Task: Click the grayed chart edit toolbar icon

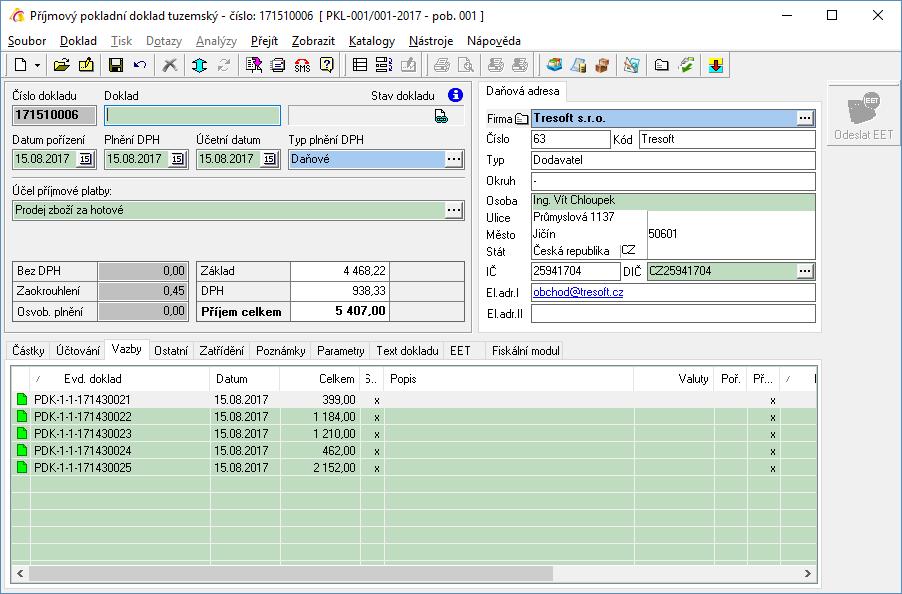Action: click(x=408, y=65)
